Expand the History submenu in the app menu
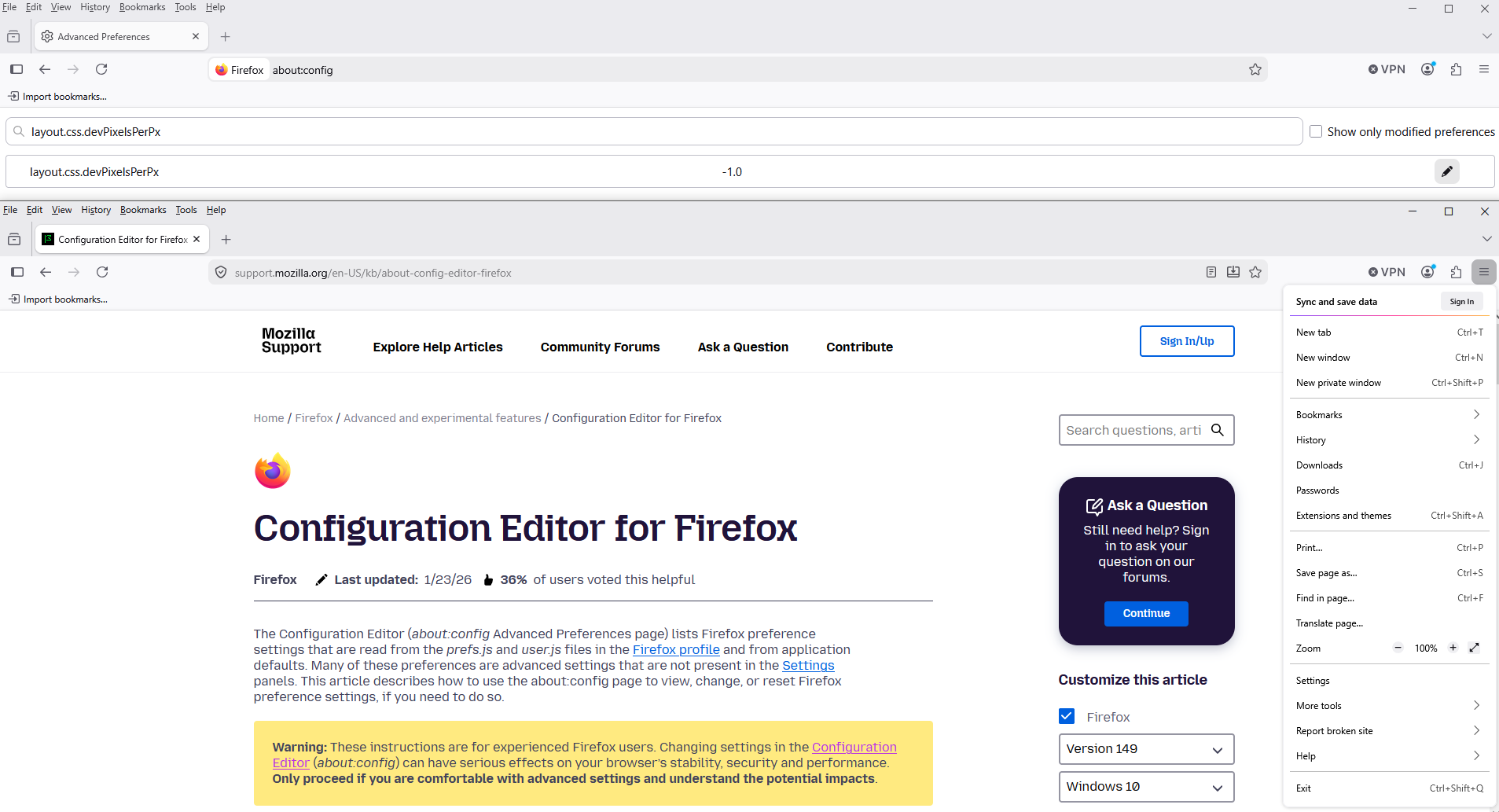 pyautogui.click(x=1390, y=440)
